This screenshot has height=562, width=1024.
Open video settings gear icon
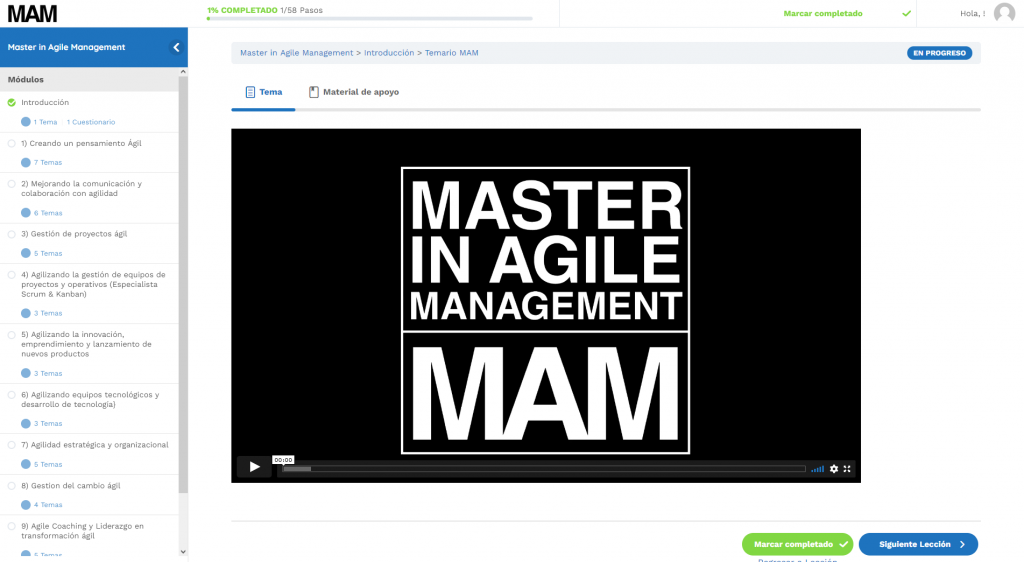(x=834, y=469)
